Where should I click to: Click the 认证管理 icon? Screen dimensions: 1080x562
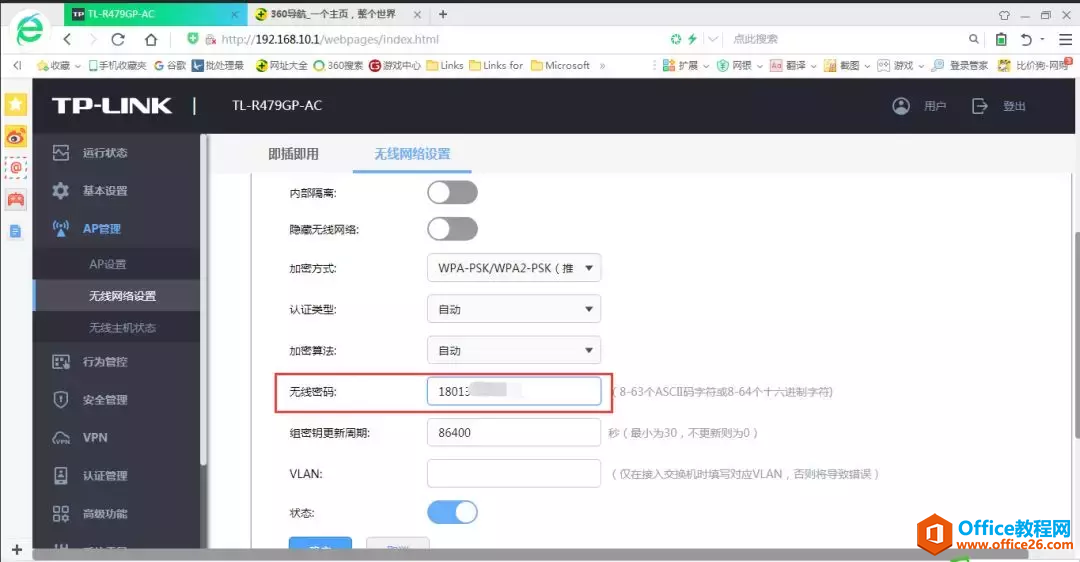pos(61,475)
